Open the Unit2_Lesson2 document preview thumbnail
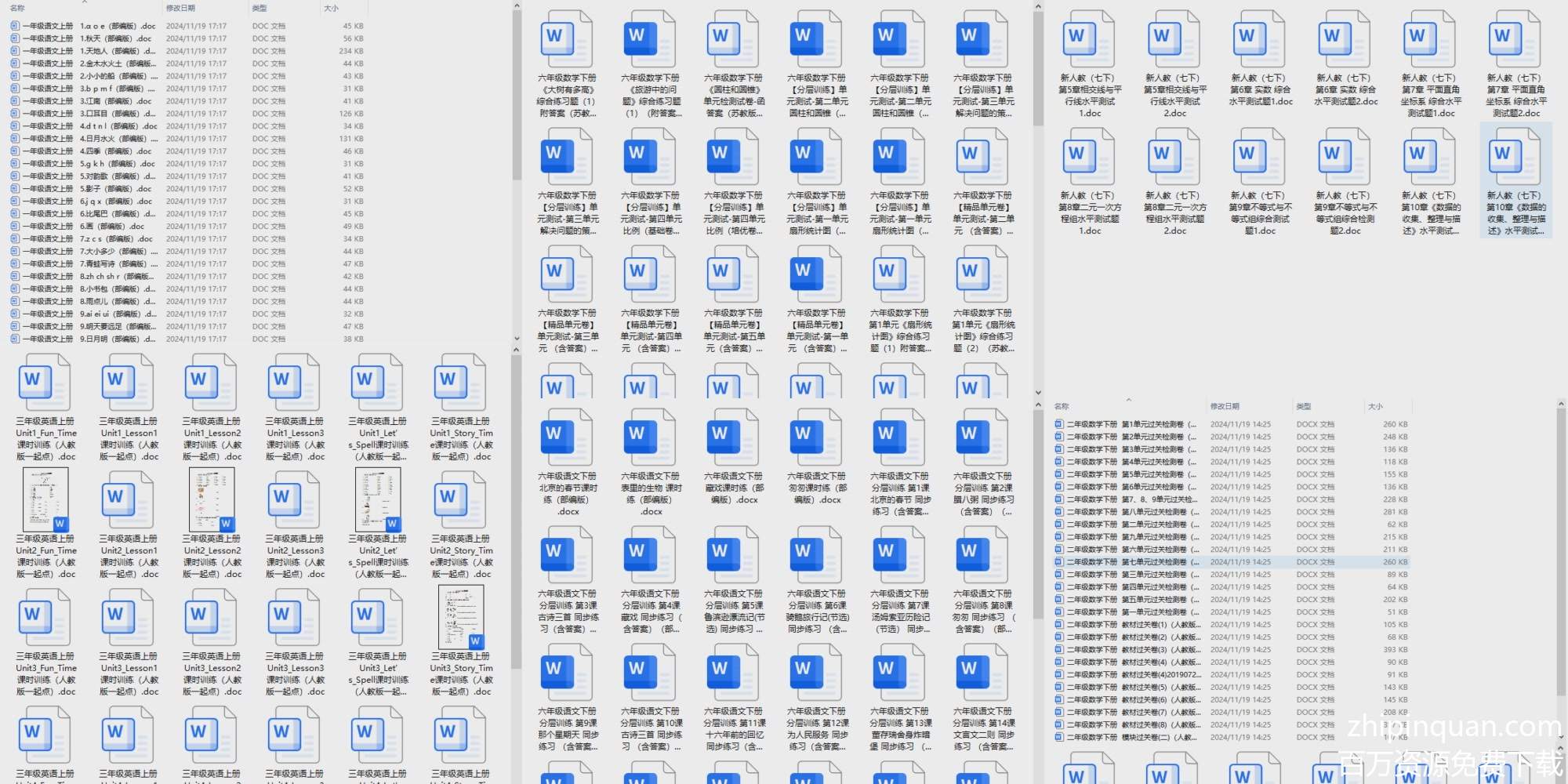1568x784 pixels. tap(212, 499)
